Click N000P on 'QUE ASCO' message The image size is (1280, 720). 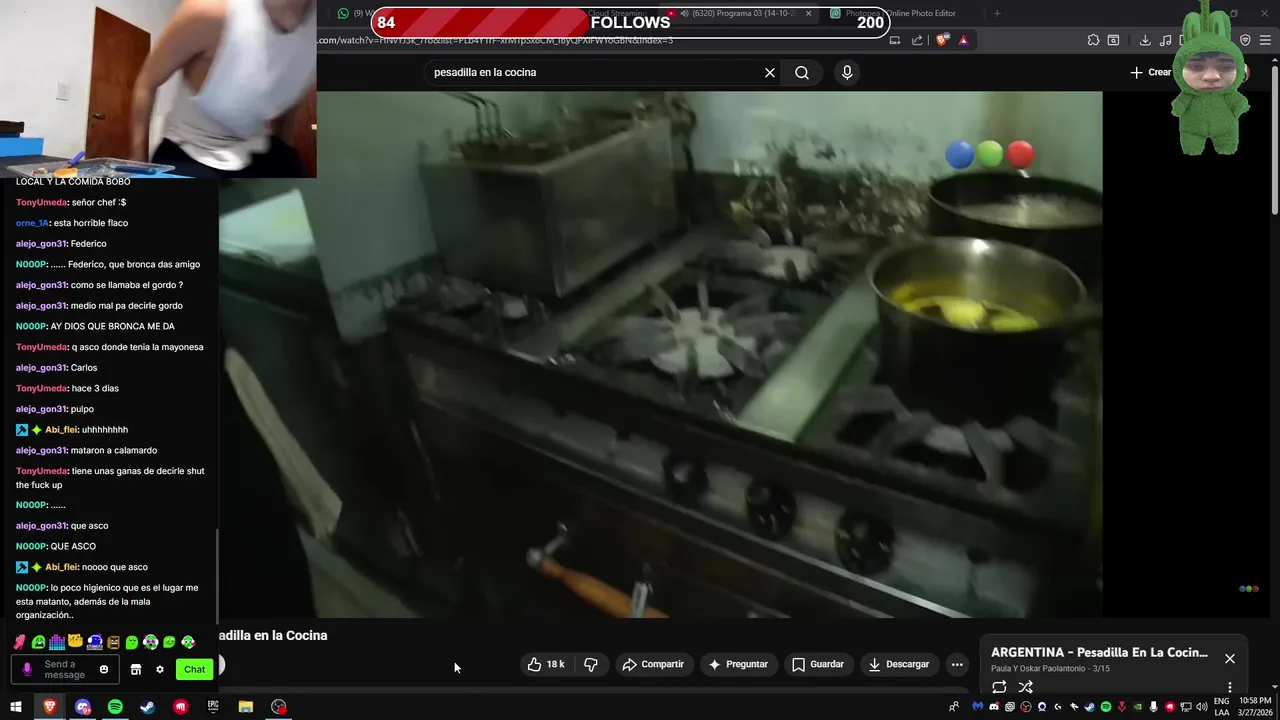coord(31,546)
